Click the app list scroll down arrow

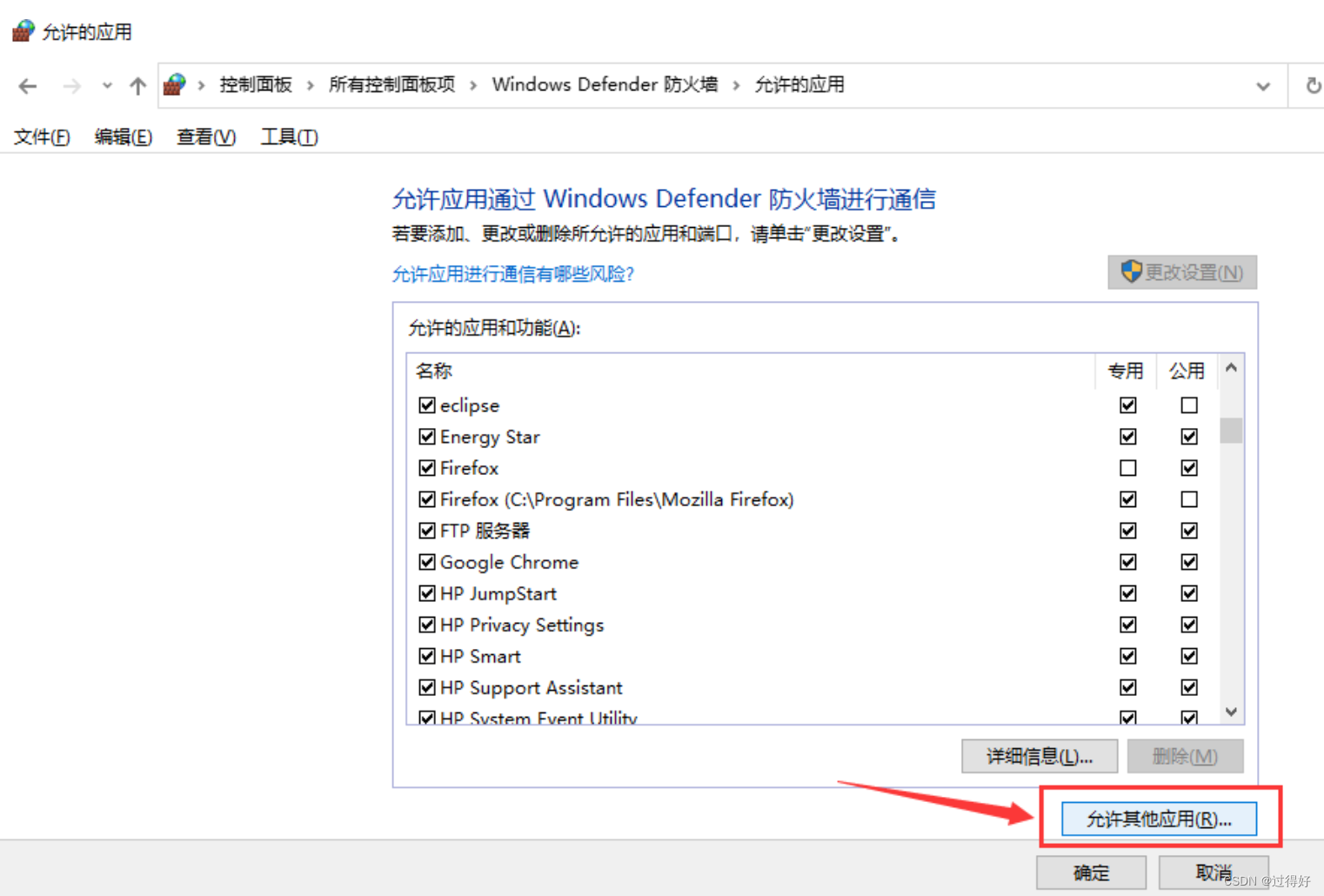[1231, 712]
